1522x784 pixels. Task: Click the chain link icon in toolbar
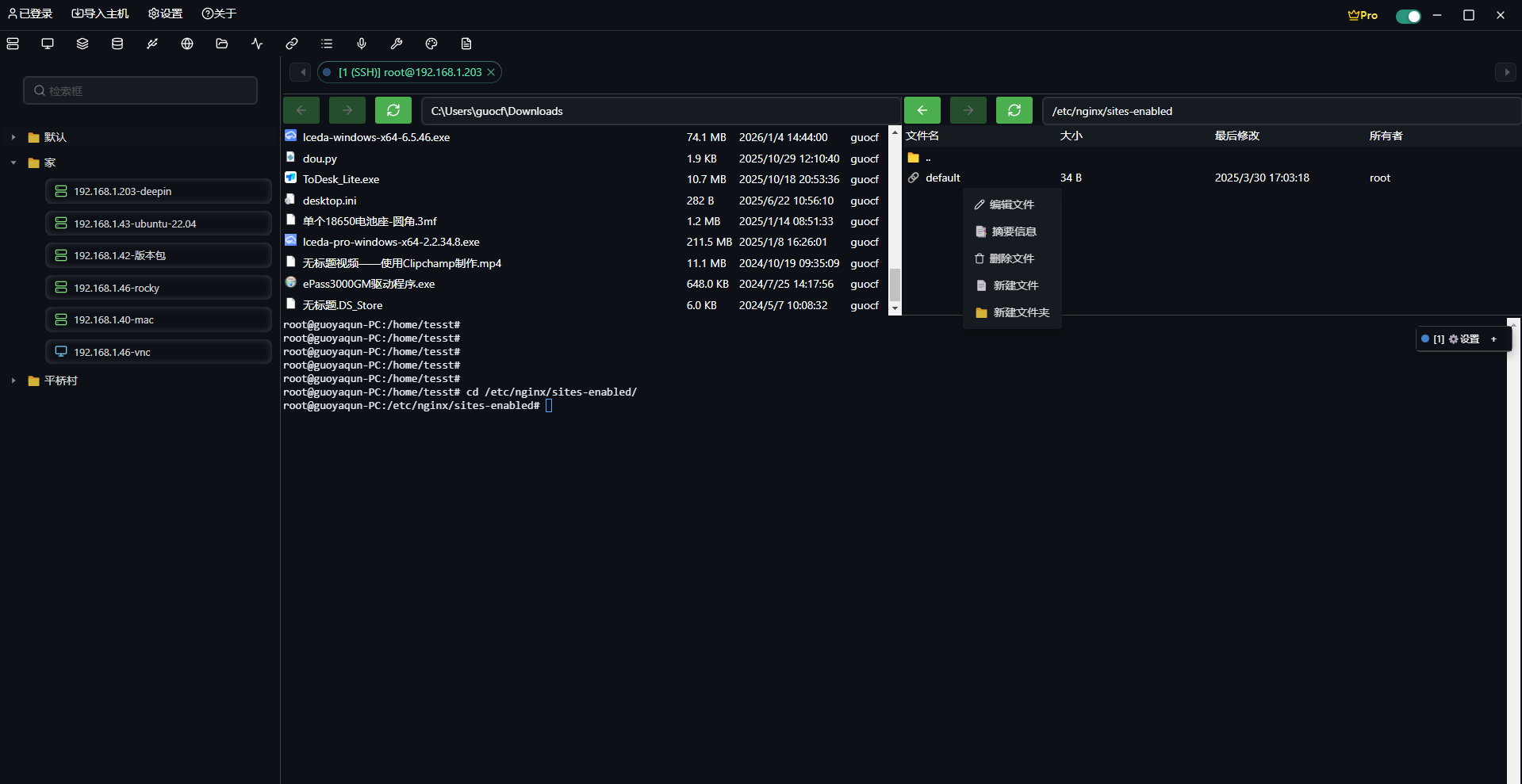[292, 44]
